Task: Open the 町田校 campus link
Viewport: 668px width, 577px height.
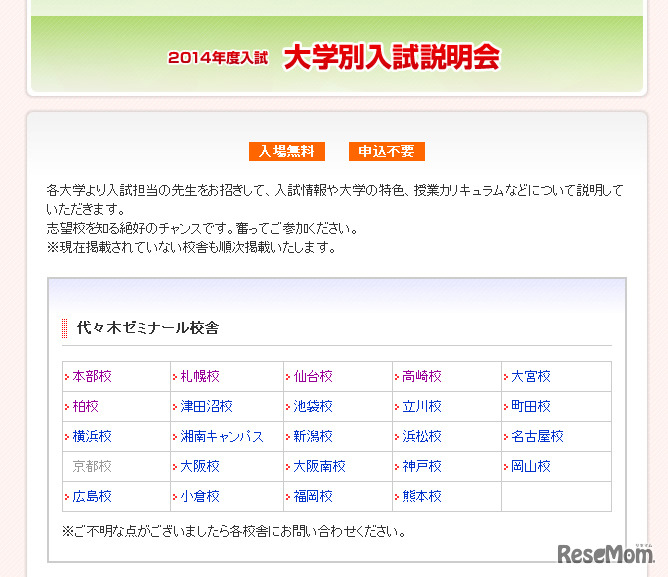Action: [531, 406]
